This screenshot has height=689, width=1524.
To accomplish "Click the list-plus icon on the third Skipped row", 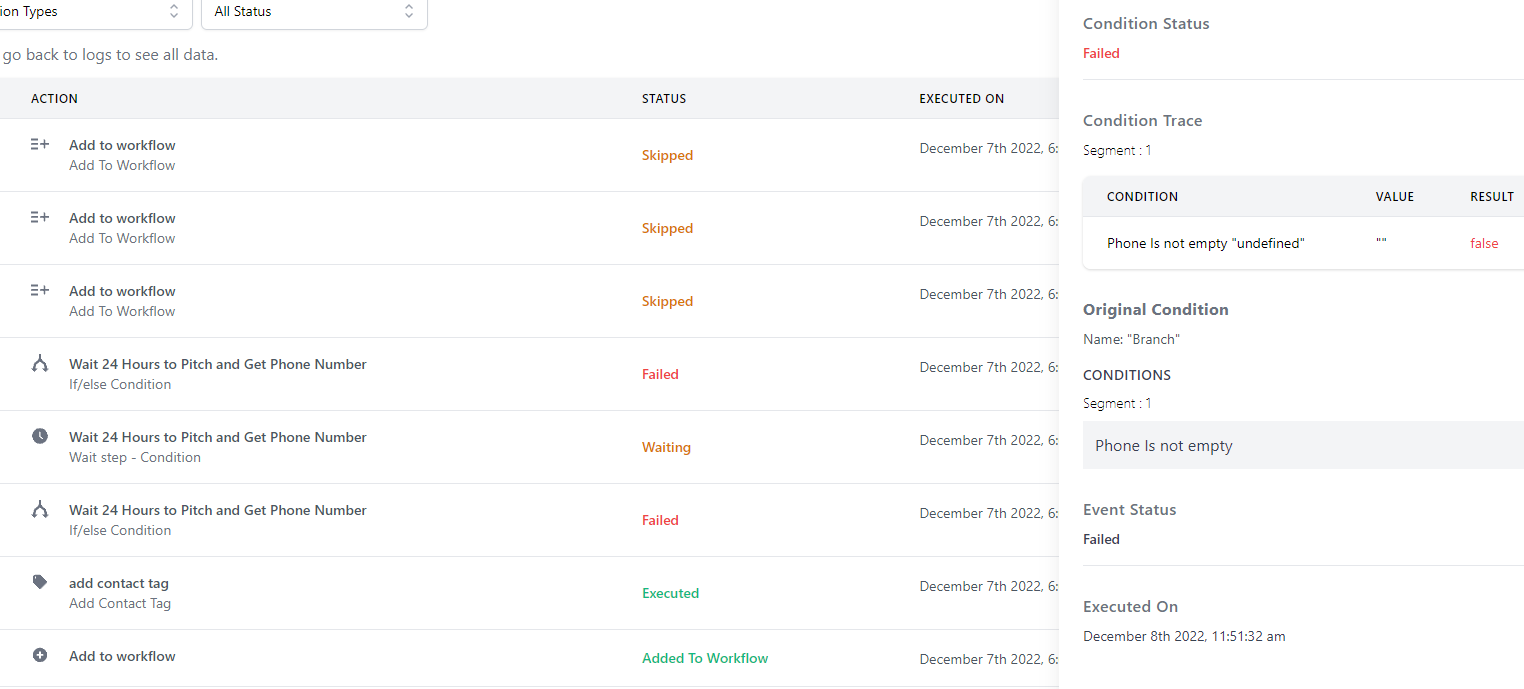I will coord(40,291).
